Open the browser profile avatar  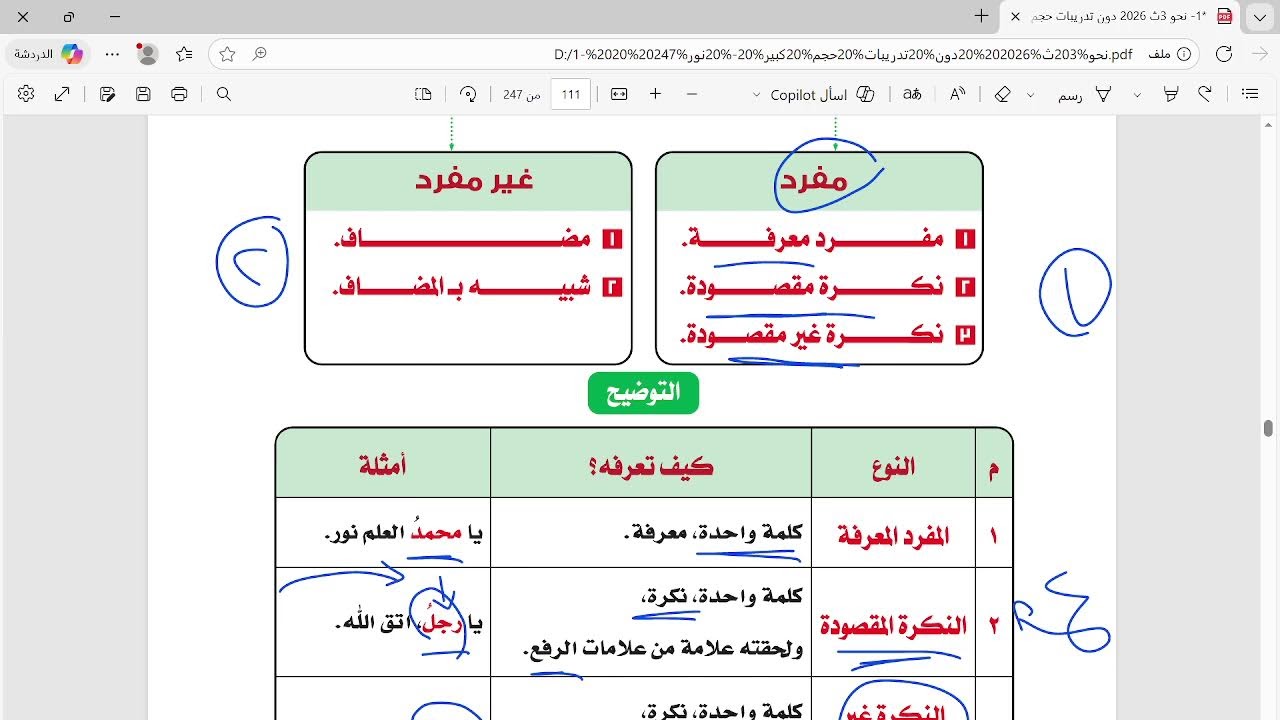tap(147, 54)
